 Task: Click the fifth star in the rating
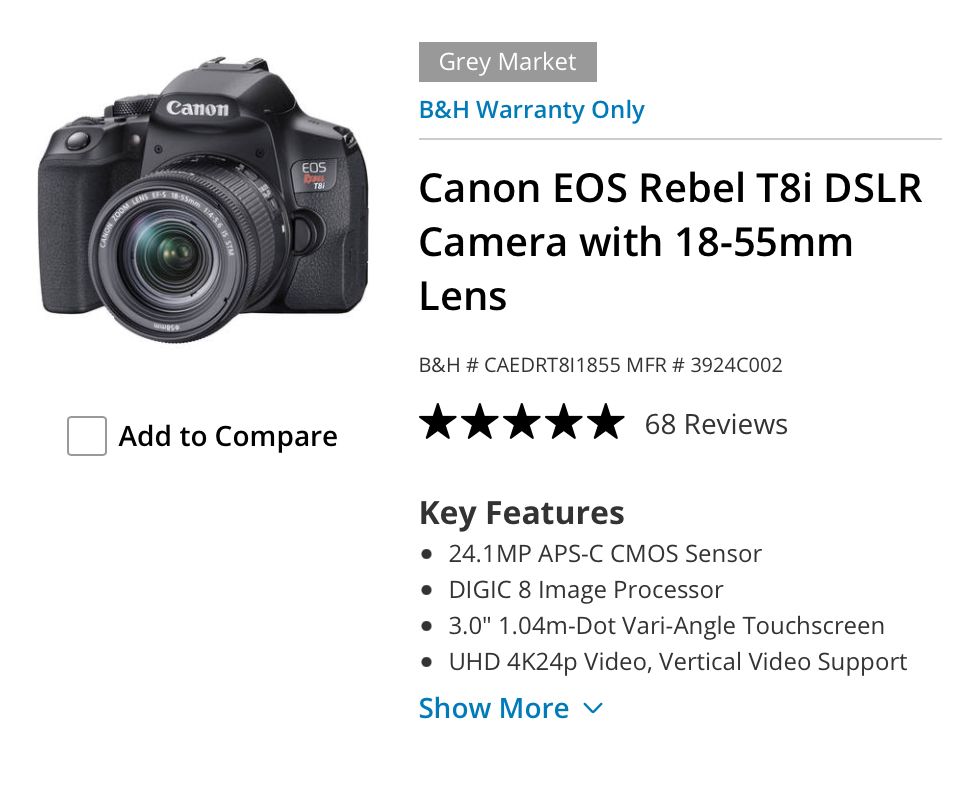(x=605, y=423)
